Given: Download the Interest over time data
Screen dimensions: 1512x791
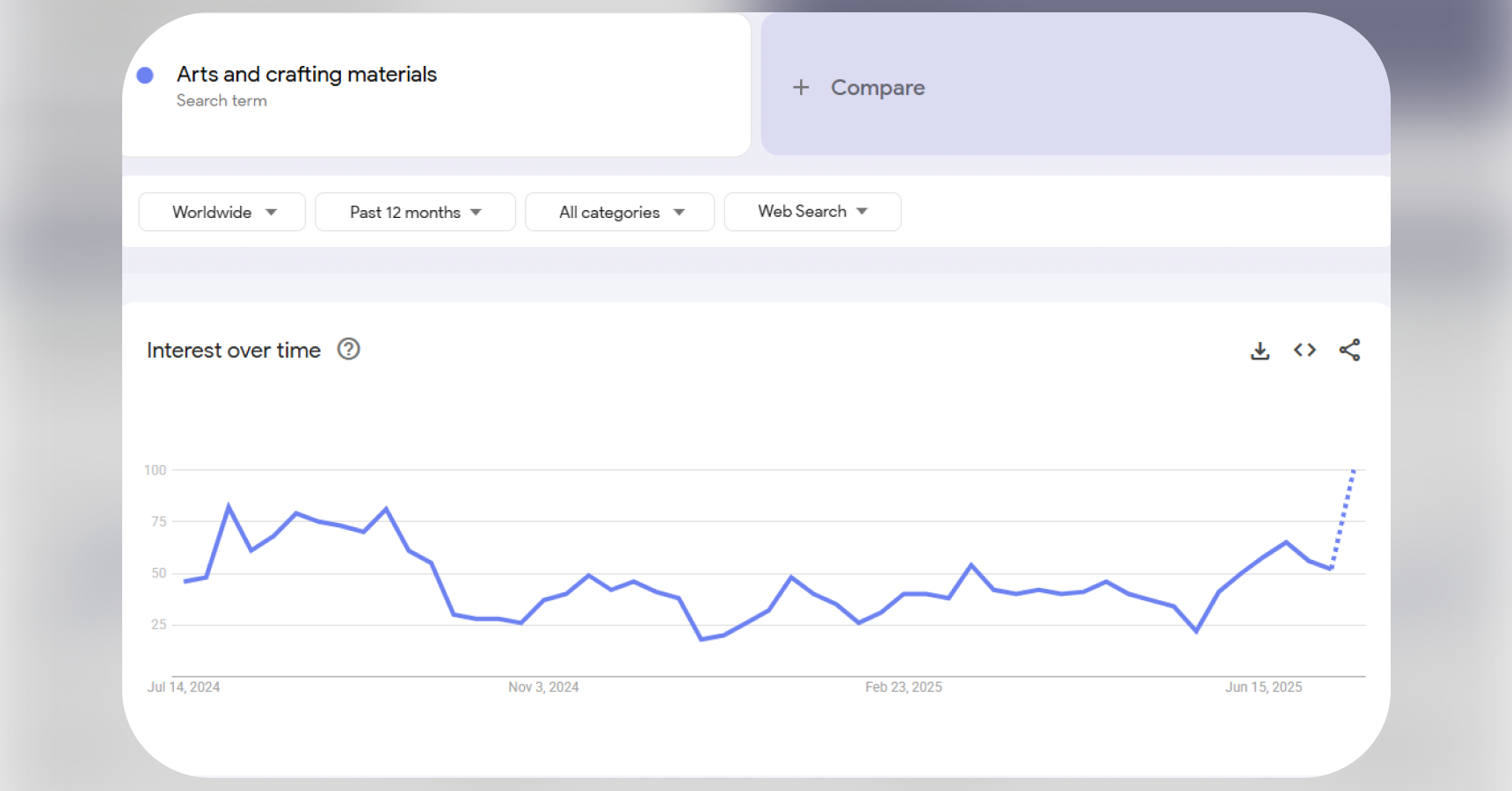Looking at the screenshot, I should (x=1260, y=349).
